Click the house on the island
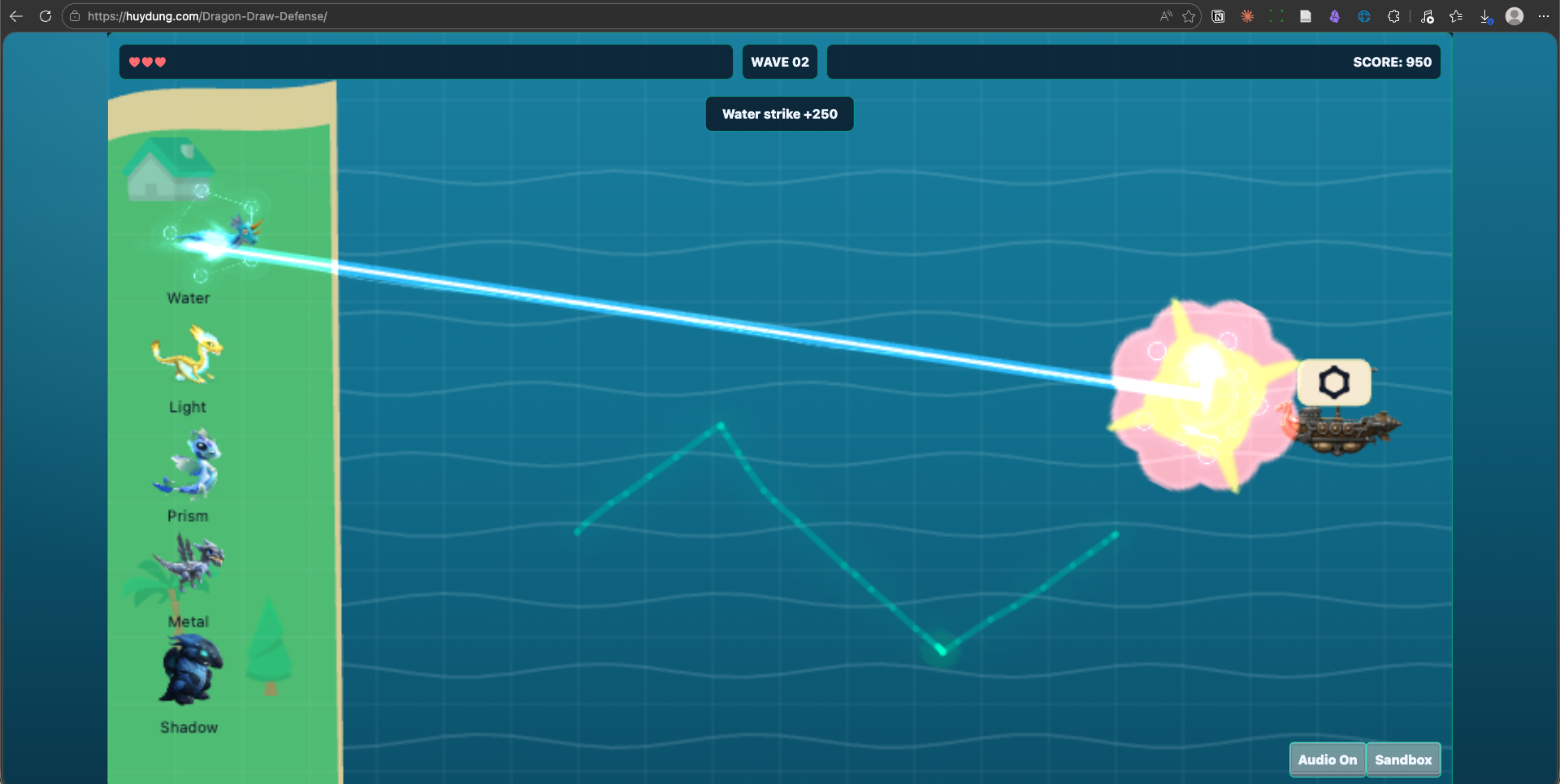 coord(168,168)
